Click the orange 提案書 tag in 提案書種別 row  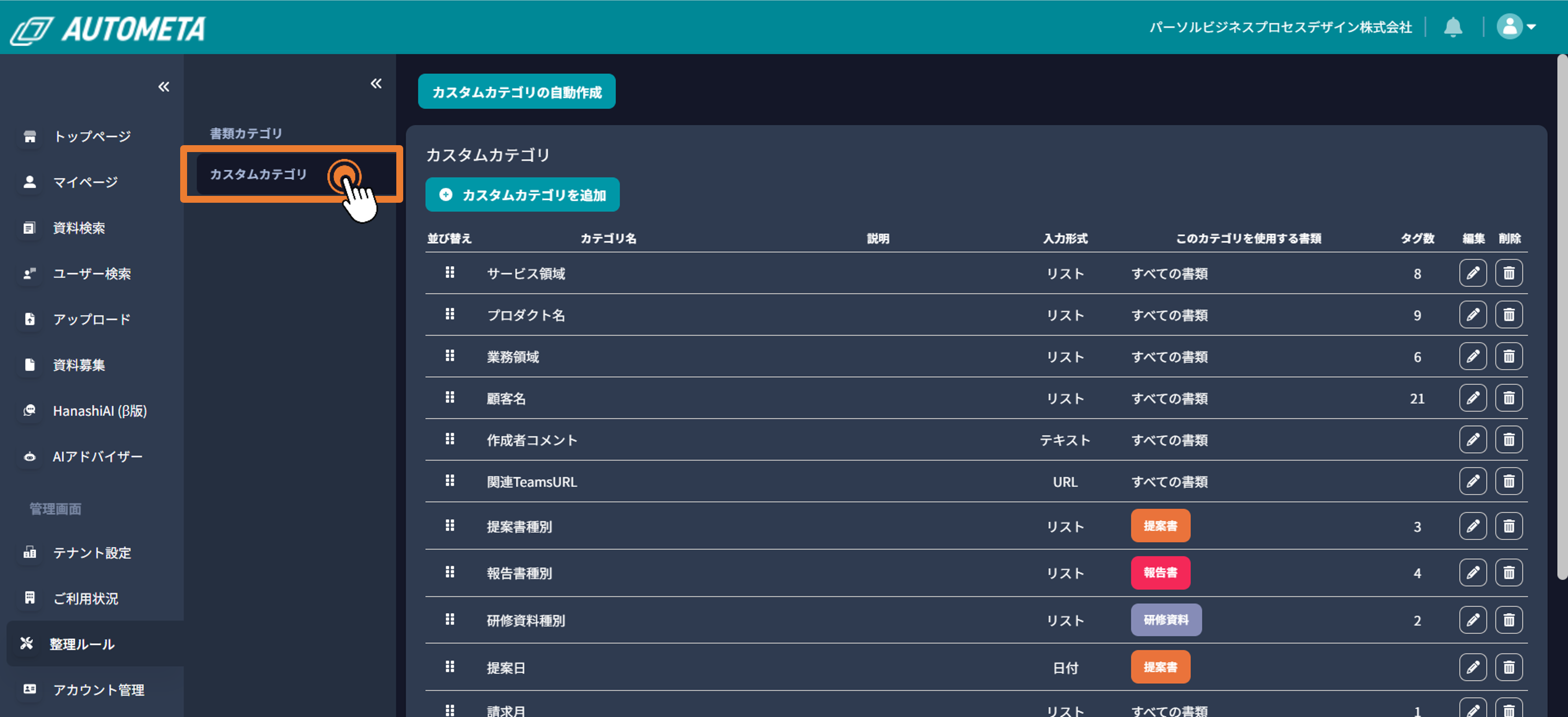pos(1160,526)
